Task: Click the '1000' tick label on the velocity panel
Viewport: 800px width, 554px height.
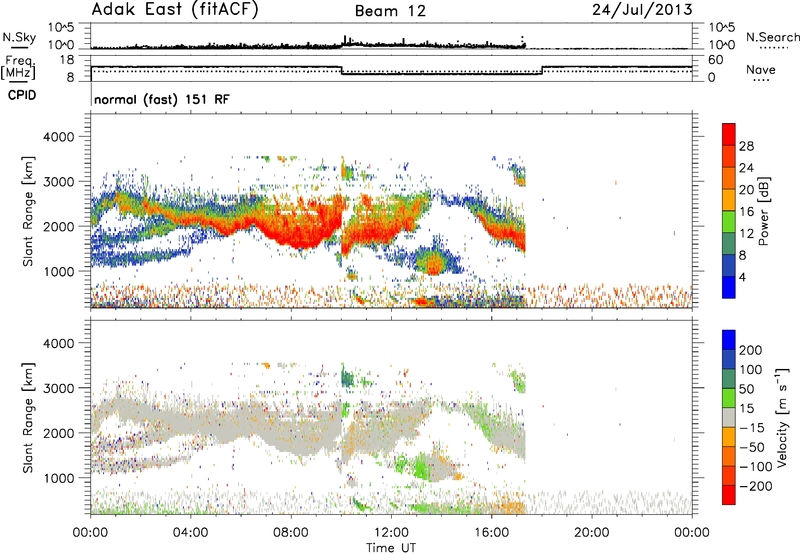Action: click(58, 478)
